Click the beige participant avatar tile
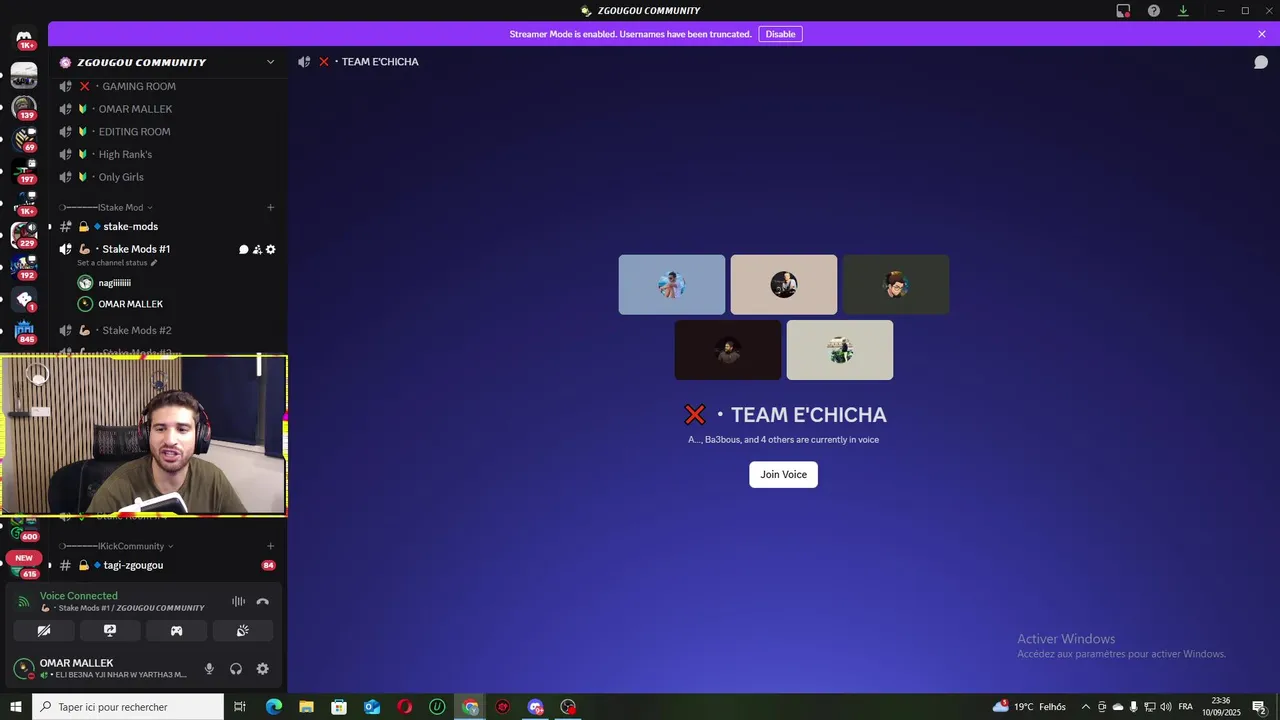 coord(784,285)
